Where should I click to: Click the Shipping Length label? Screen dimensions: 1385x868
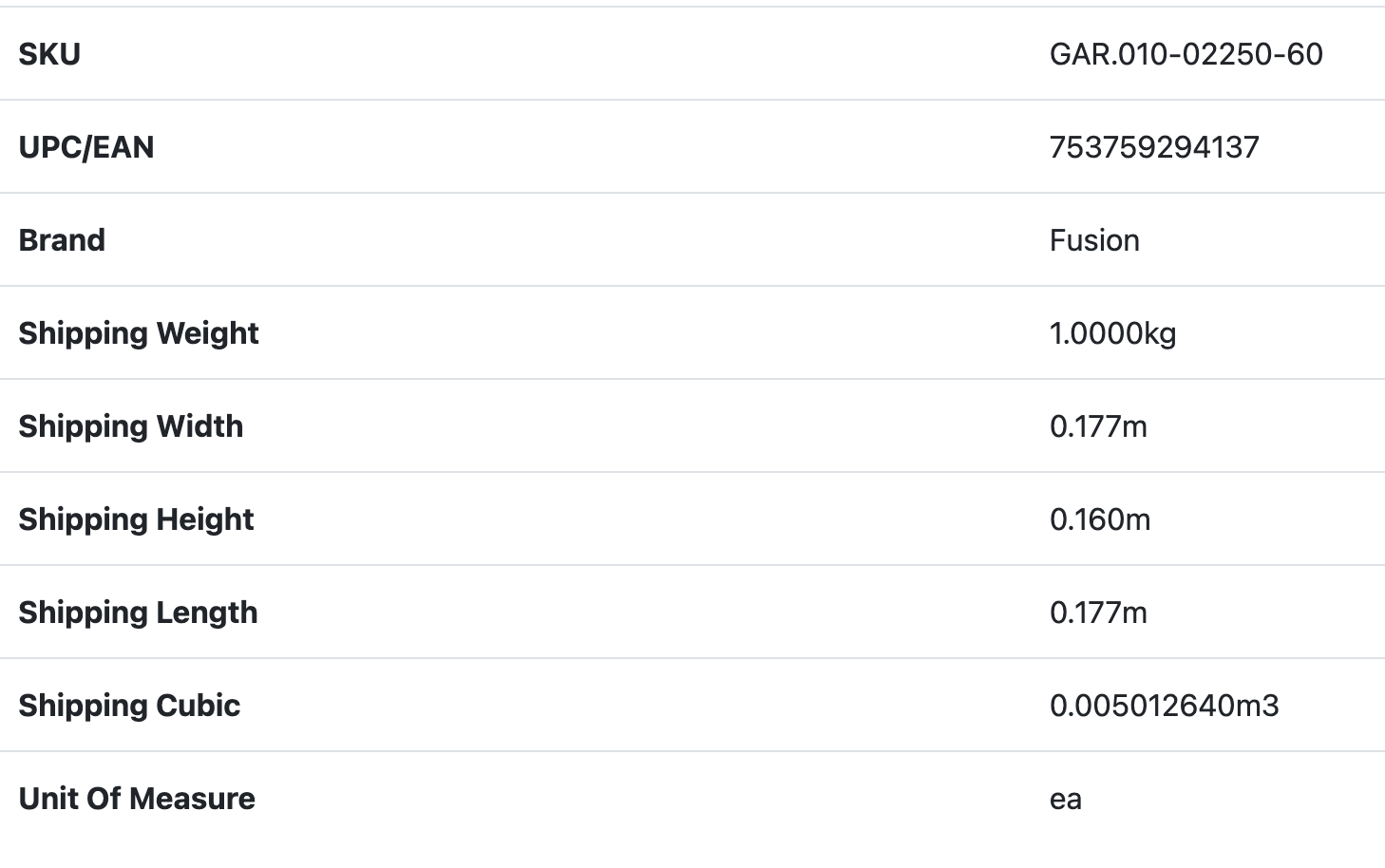tap(138, 613)
